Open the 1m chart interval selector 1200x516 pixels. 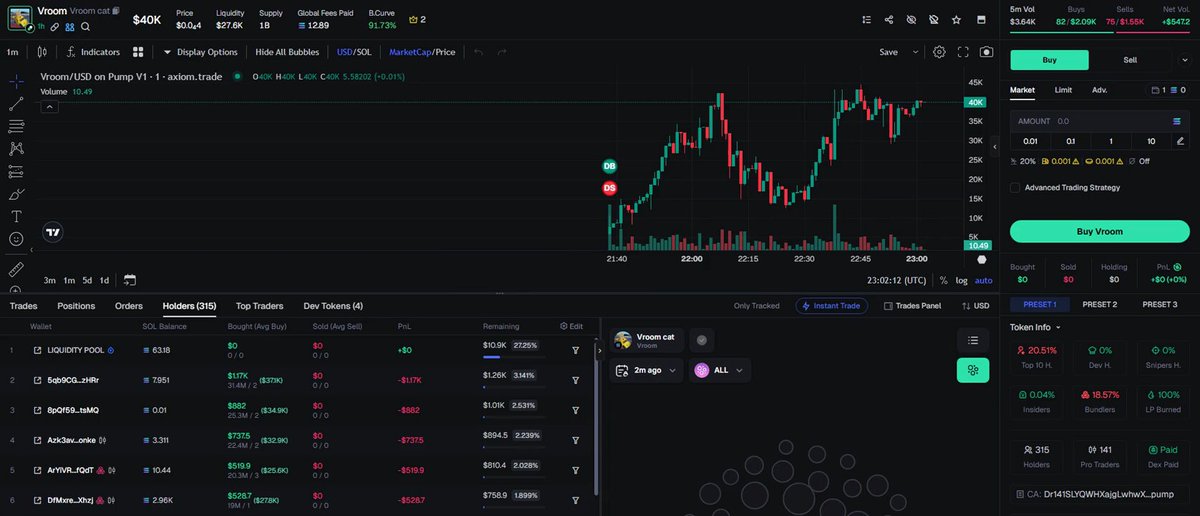pyautogui.click(x=13, y=52)
